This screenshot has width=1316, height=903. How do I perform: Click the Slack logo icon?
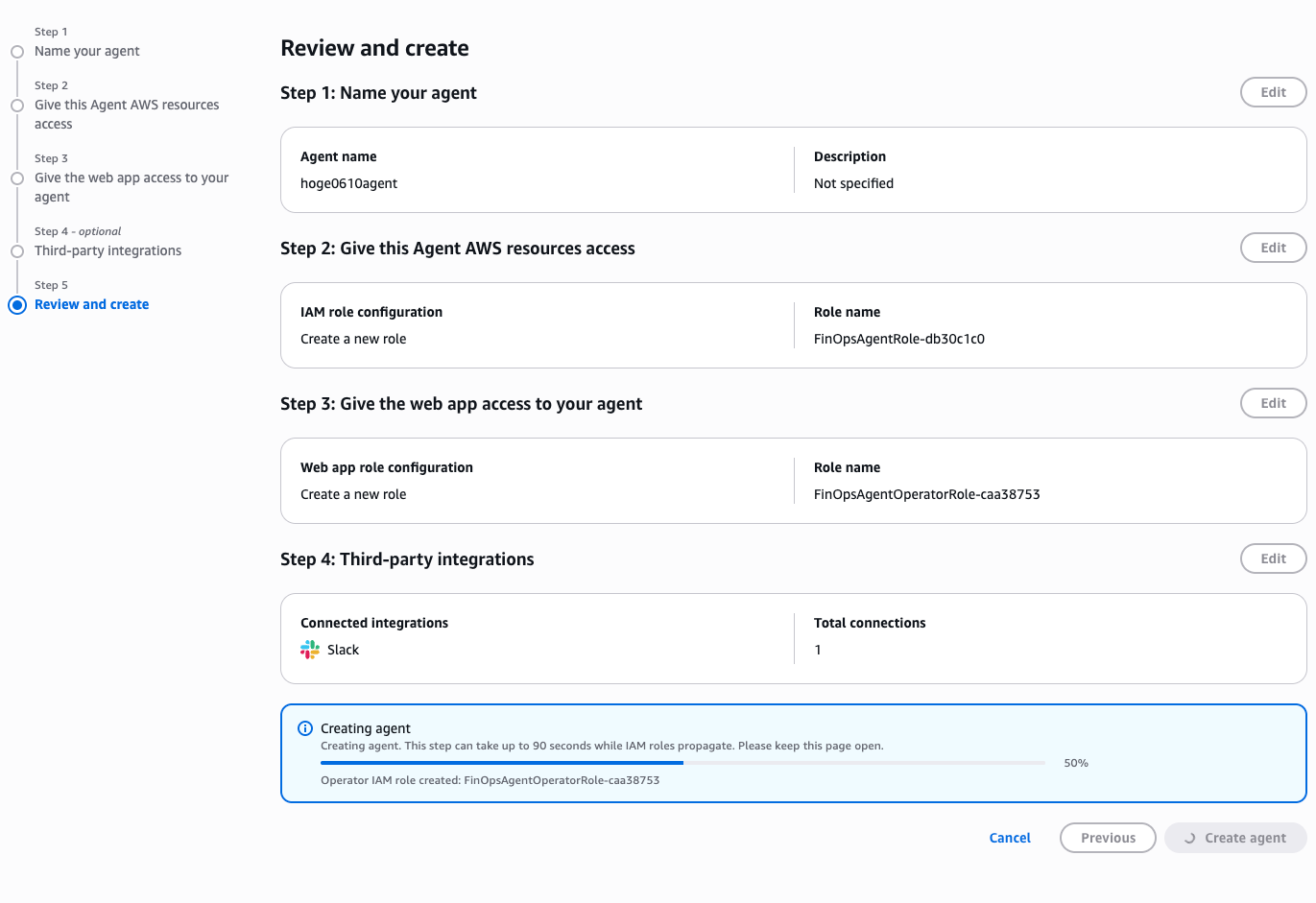click(310, 650)
